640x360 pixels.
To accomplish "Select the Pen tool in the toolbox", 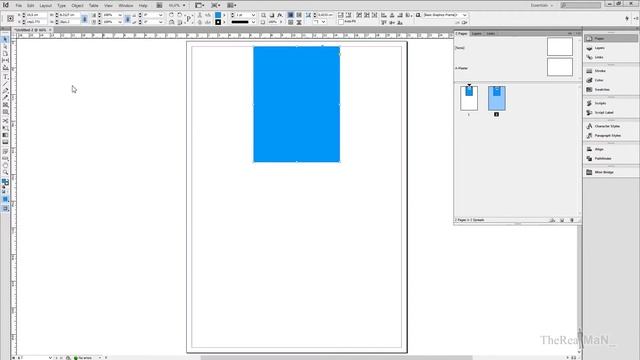I will pyautogui.click(x=5, y=91).
